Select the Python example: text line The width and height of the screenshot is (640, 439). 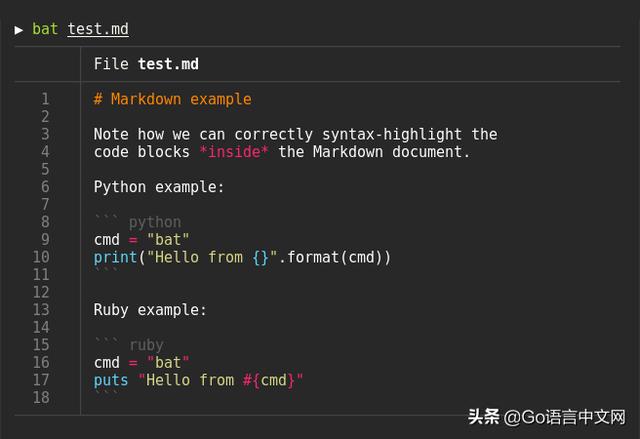tap(159, 187)
